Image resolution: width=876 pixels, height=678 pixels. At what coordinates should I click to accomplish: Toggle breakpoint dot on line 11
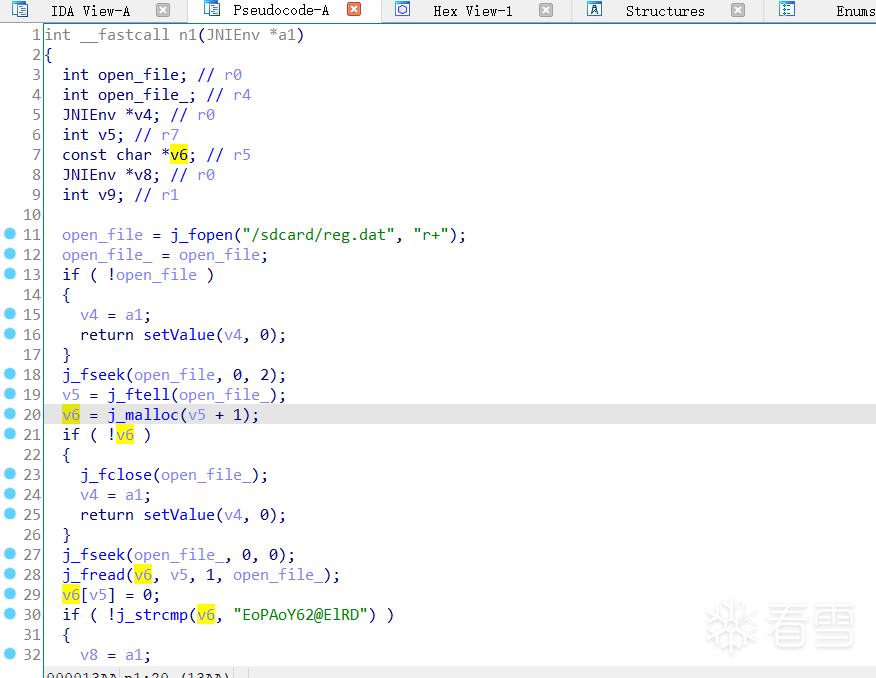coord(10,233)
